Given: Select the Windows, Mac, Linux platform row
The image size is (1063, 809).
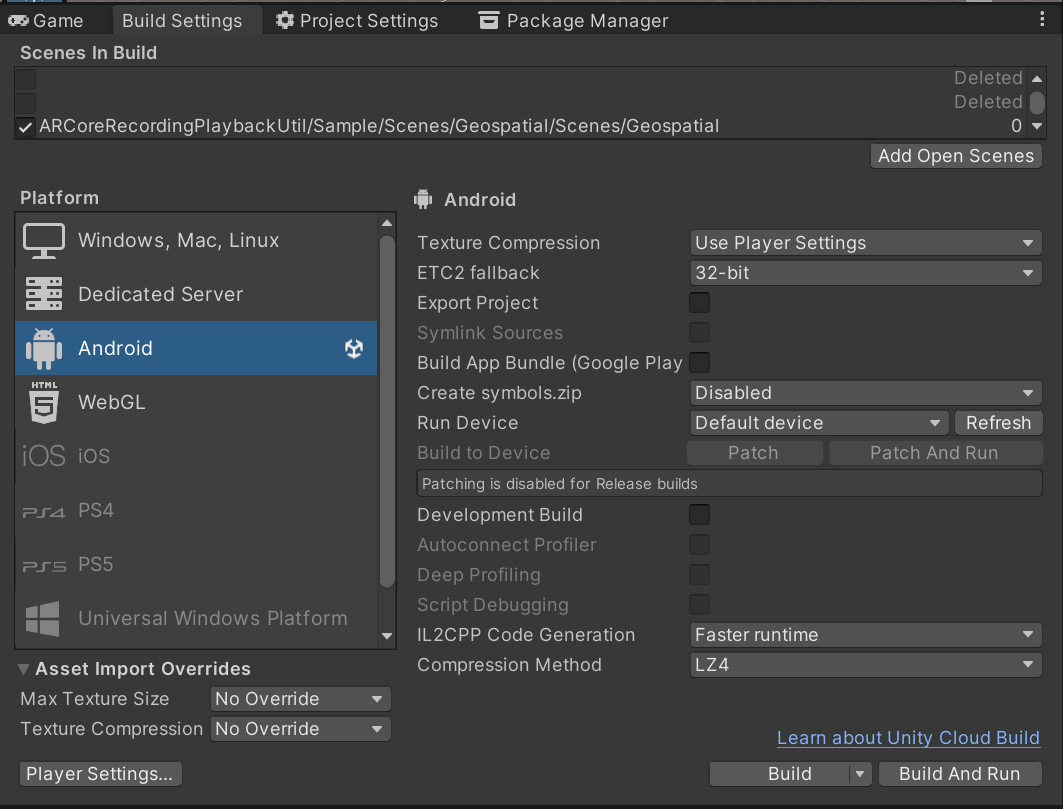Looking at the screenshot, I should click(x=196, y=240).
